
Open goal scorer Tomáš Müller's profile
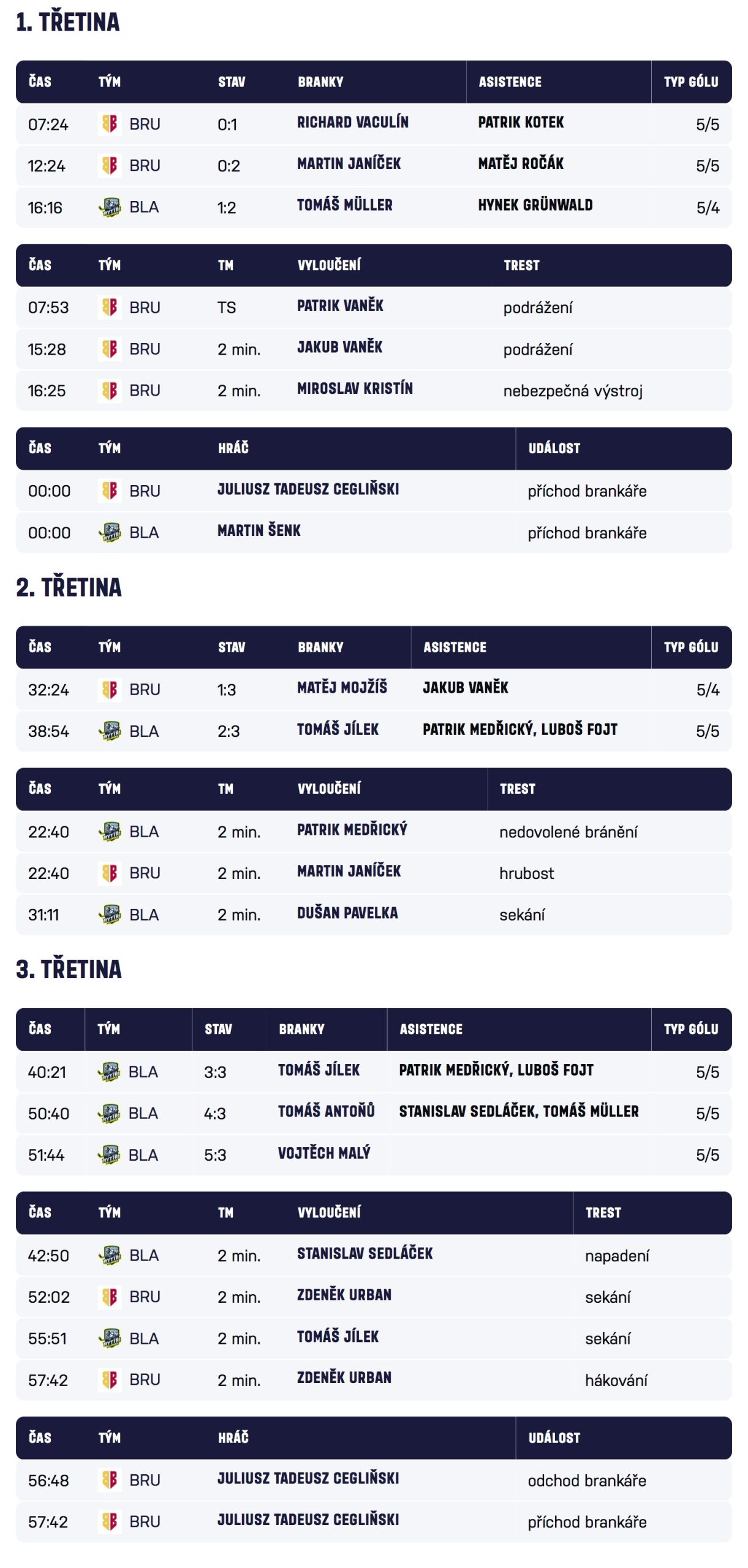(344, 205)
